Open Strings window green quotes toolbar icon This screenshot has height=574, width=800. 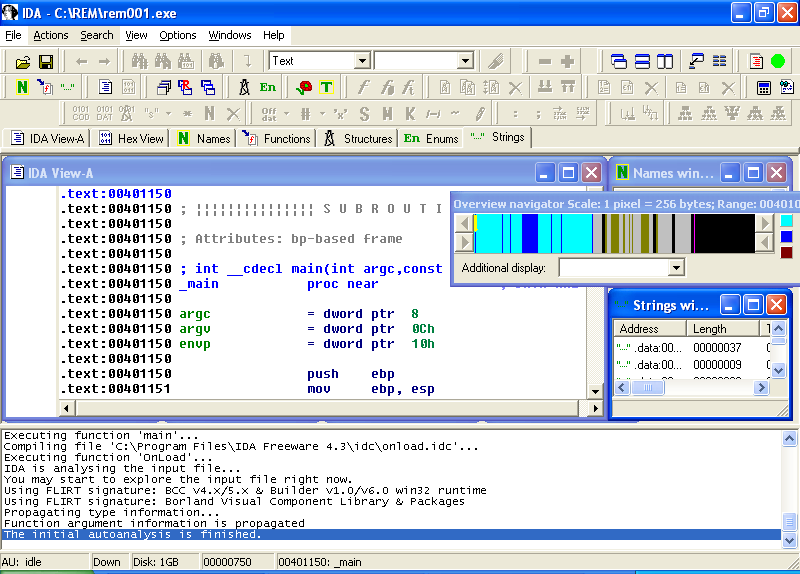pyautogui.click(x=67, y=87)
